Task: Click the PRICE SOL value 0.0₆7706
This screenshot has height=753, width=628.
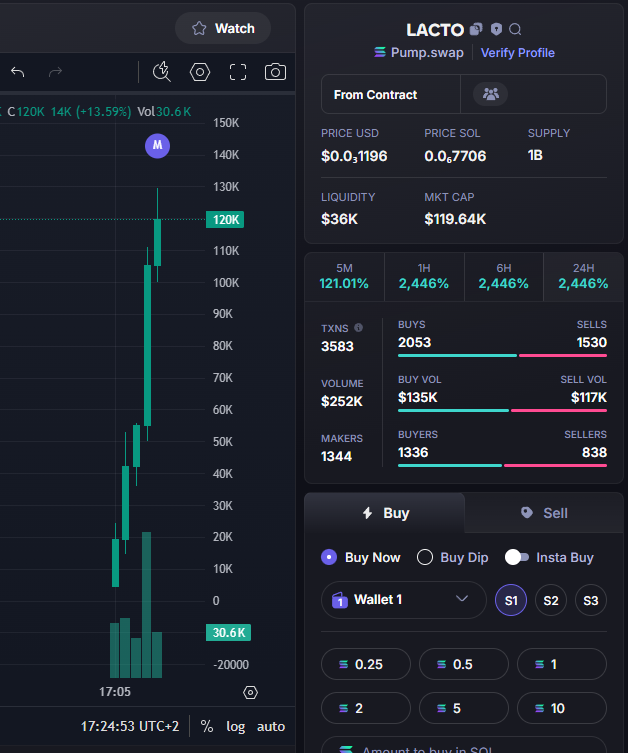Action: click(x=455, y=156)
